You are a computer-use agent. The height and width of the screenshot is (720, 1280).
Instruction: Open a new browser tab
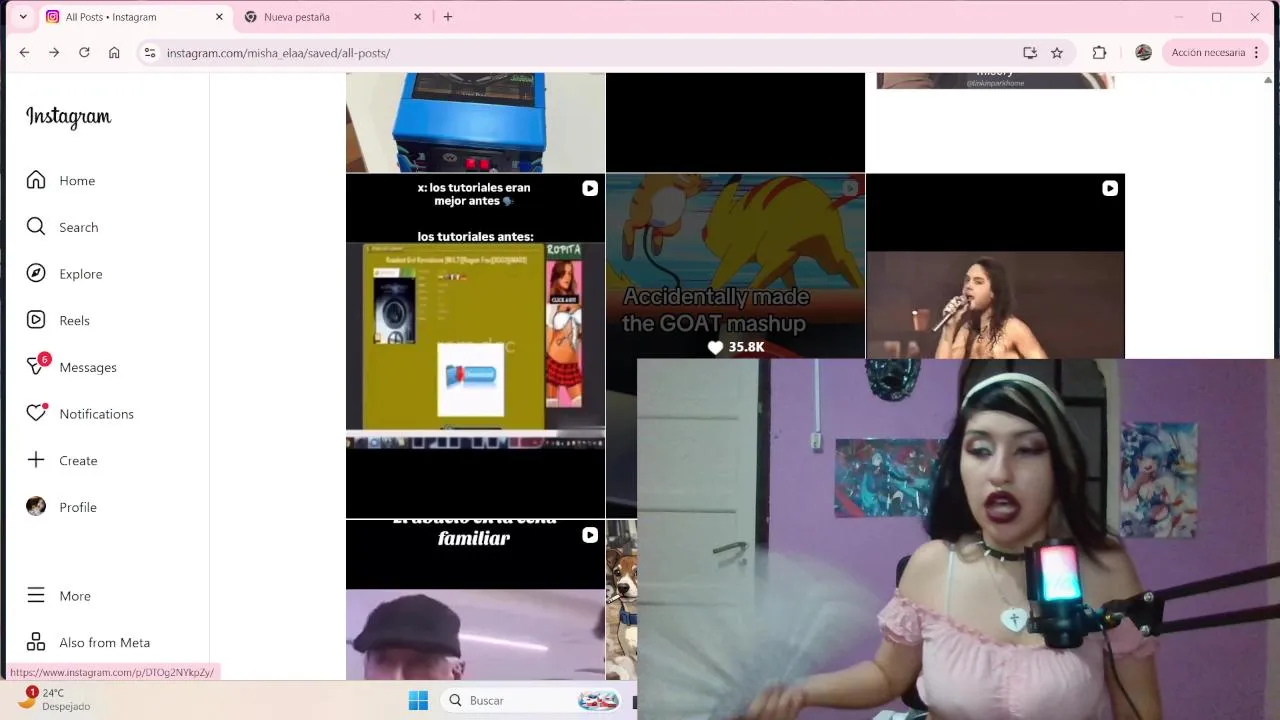point(448,17)
